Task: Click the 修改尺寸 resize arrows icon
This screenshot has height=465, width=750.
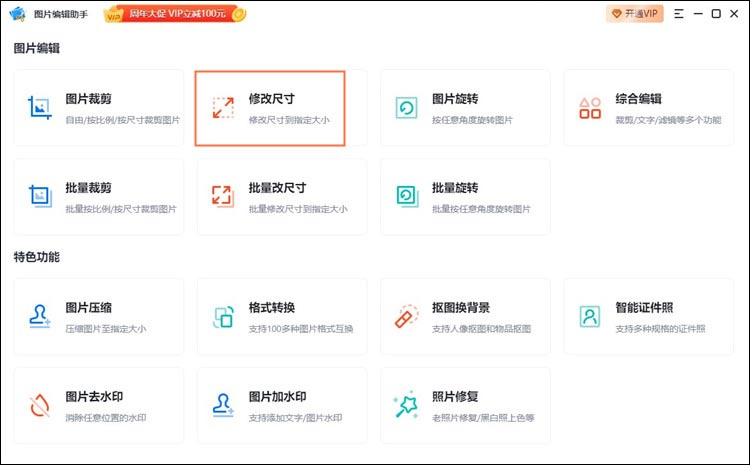Action: pyautogui.click(x=223, y=108)
